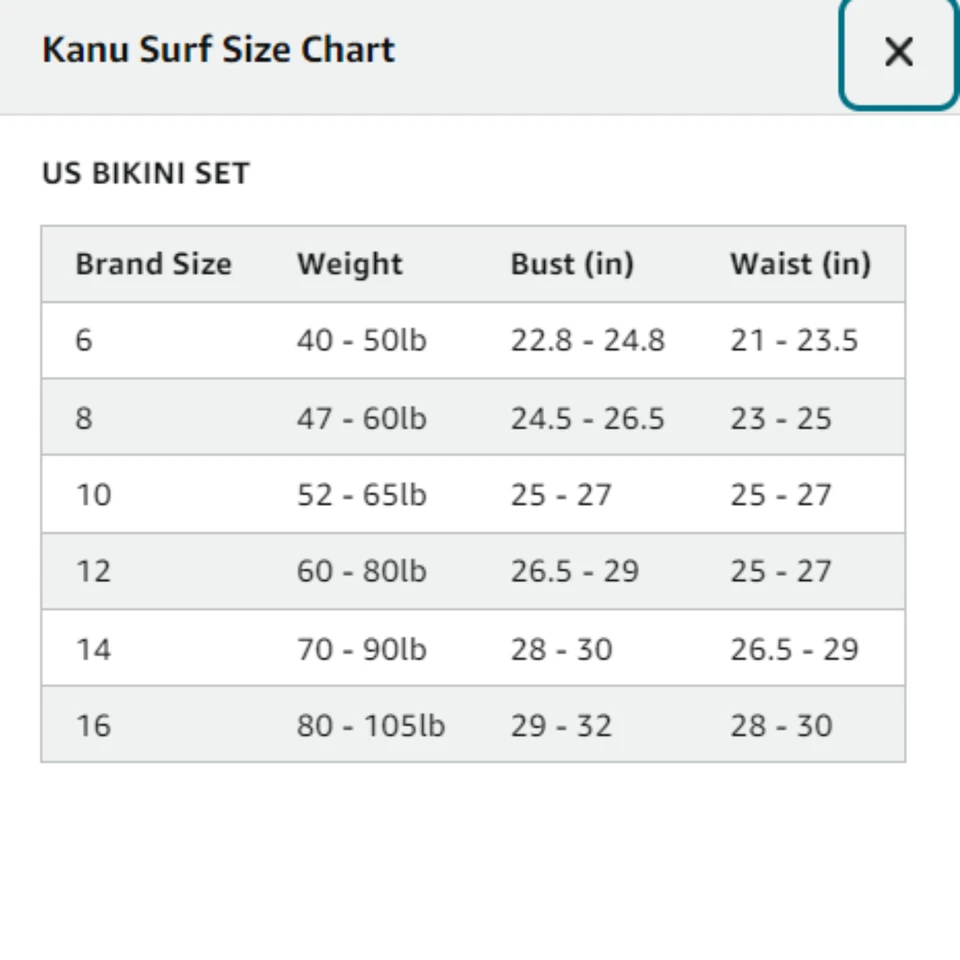Viewport: 960px width, 960px height.
Task: Click the 21 - 23.5 waist measurement
Action: pos(795,340)
